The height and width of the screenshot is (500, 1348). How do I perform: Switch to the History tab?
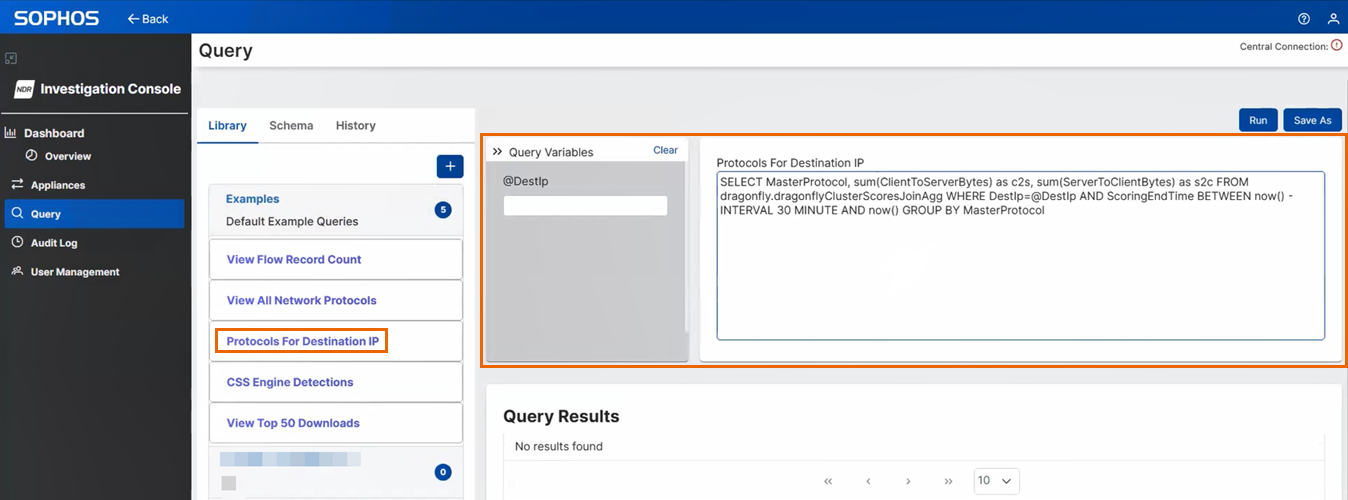click(x=355, y=126)
